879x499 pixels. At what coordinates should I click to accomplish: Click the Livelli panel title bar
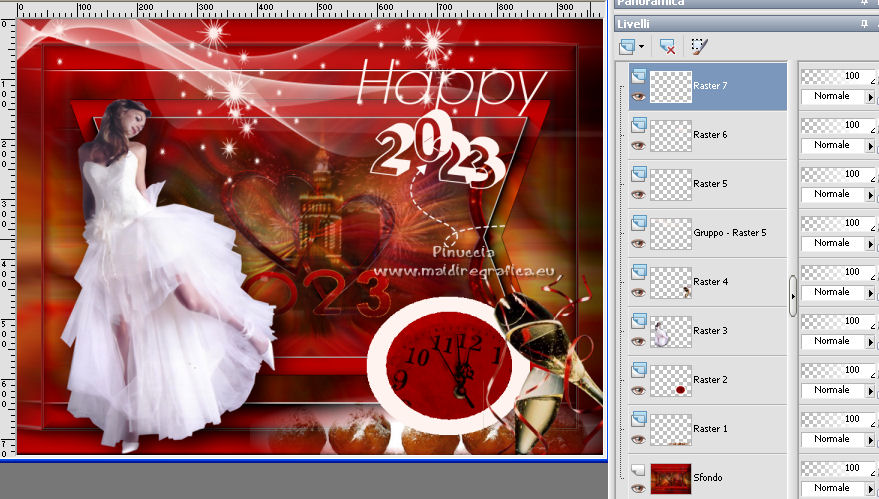746,24
